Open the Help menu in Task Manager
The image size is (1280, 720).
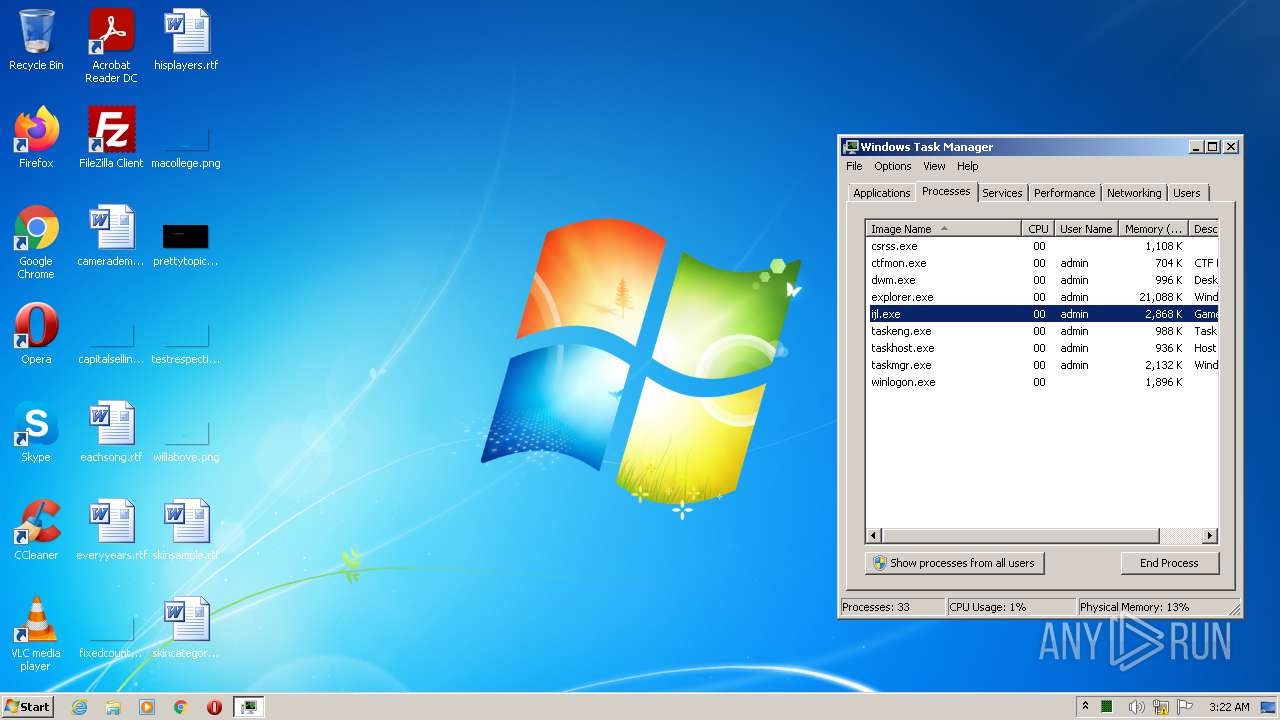[967, 166]
